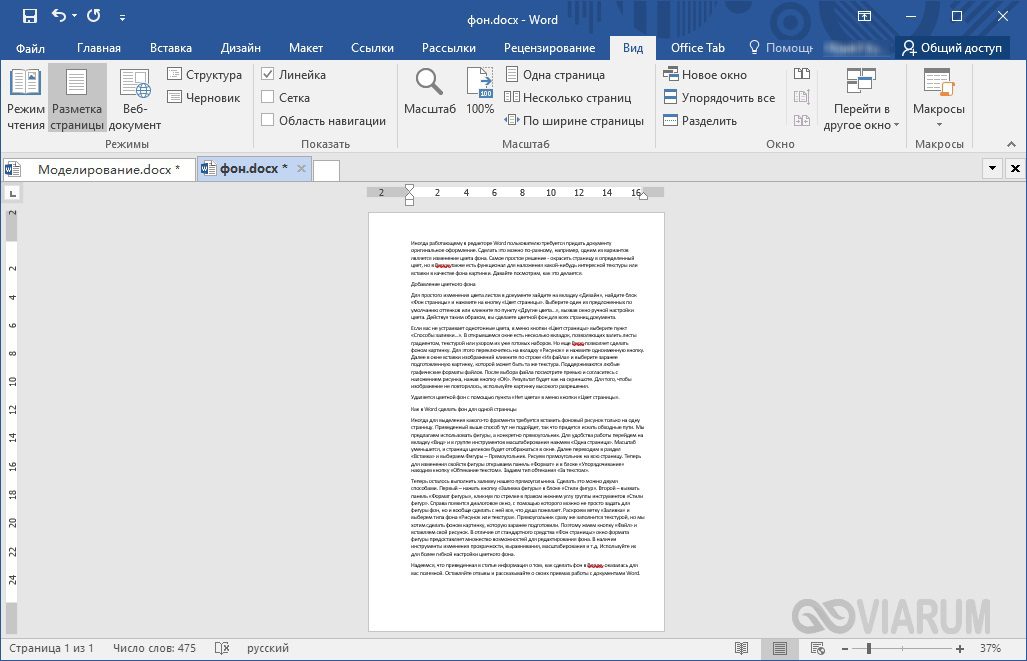Switch to the Дизайн tab
This screenshot has height=661, width=1027.
pos(240,48)
